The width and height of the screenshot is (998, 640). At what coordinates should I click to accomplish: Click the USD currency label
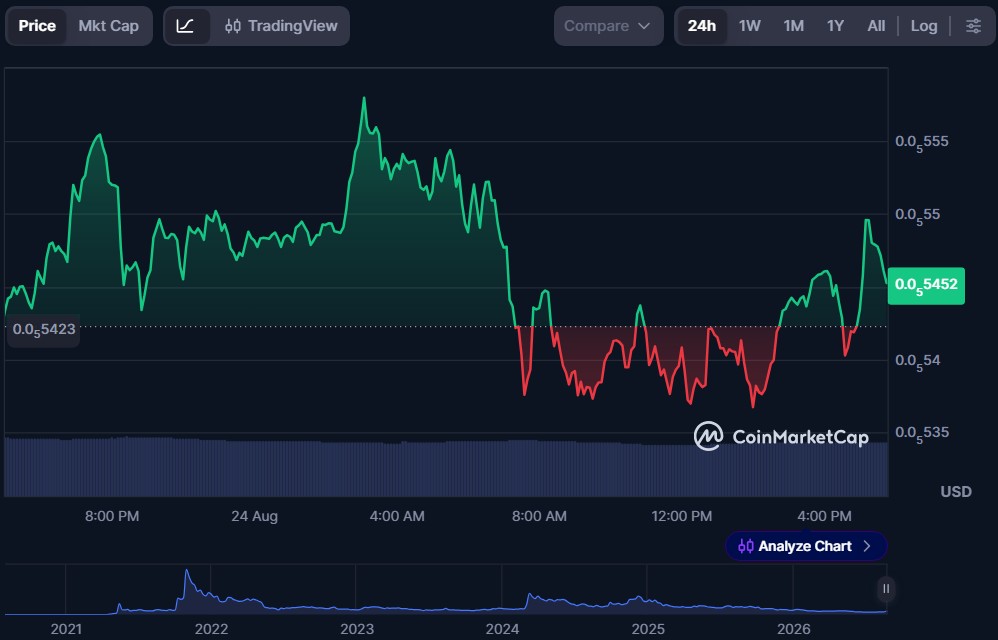[x=956, y=492]
